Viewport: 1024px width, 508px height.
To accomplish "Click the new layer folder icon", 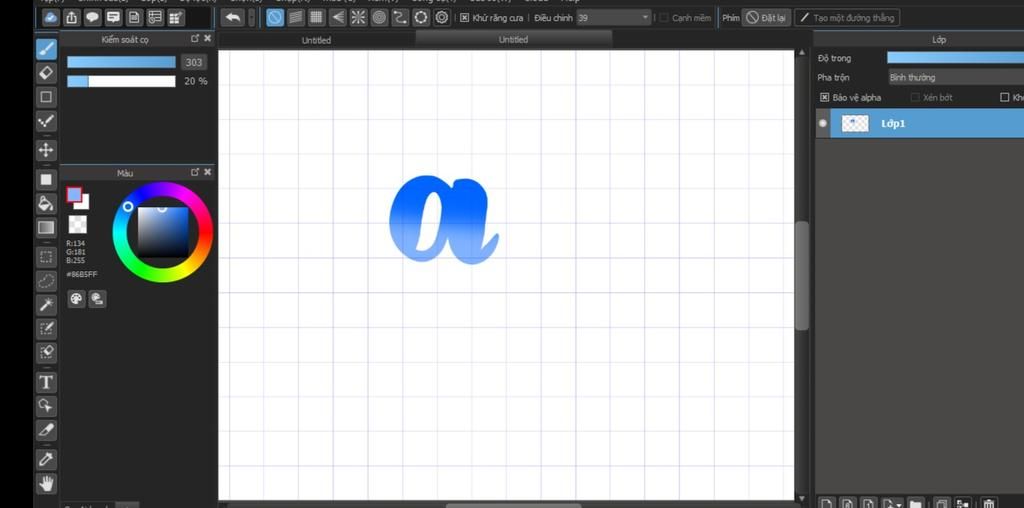I will (x=916, y=503).
